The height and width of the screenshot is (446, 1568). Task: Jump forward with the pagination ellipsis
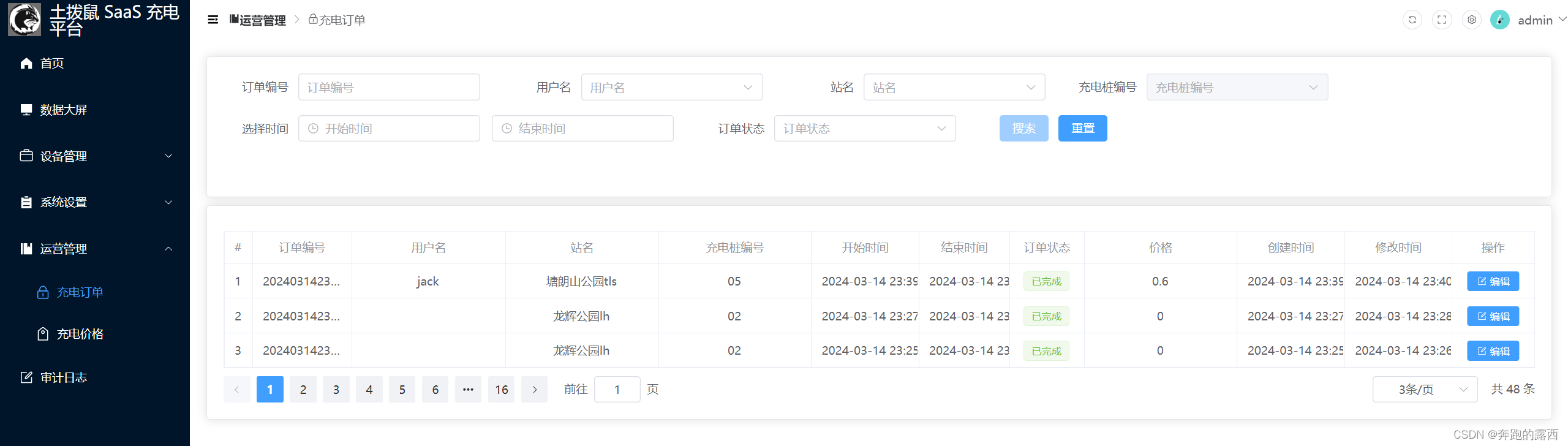pyautogui.click(x=468, y=390)
